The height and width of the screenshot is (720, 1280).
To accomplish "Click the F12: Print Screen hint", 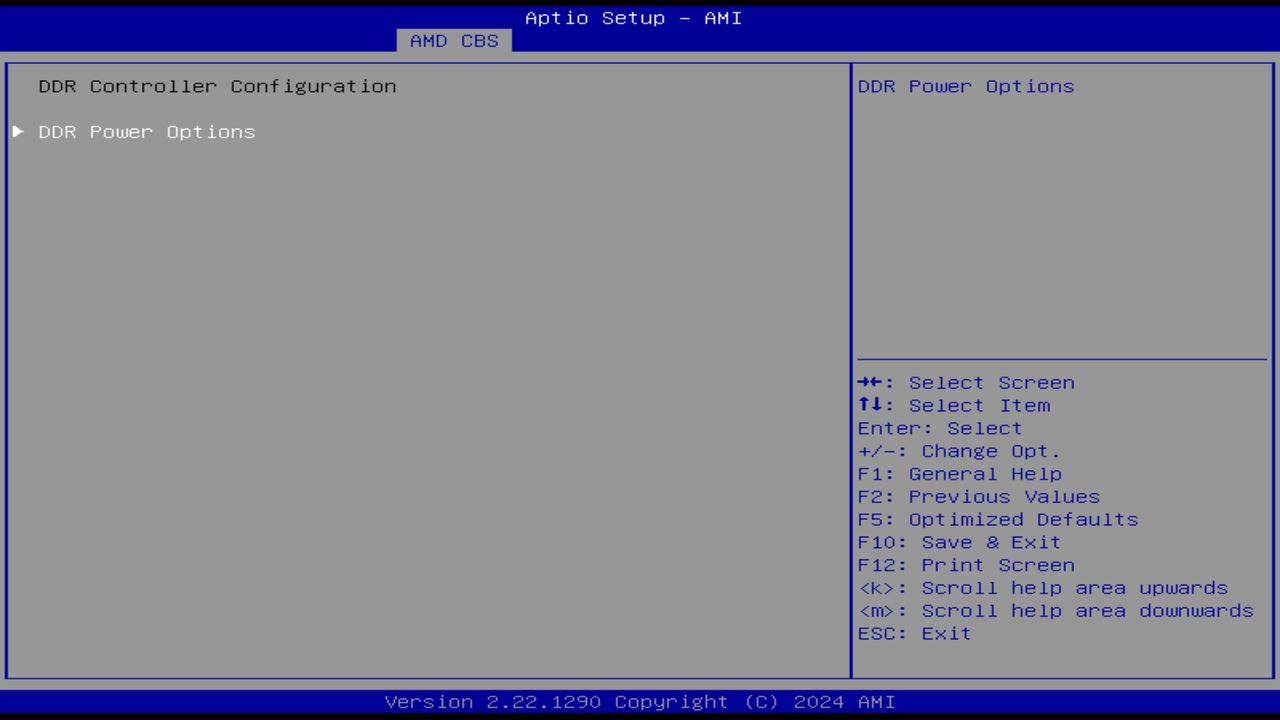I will 966,565.
